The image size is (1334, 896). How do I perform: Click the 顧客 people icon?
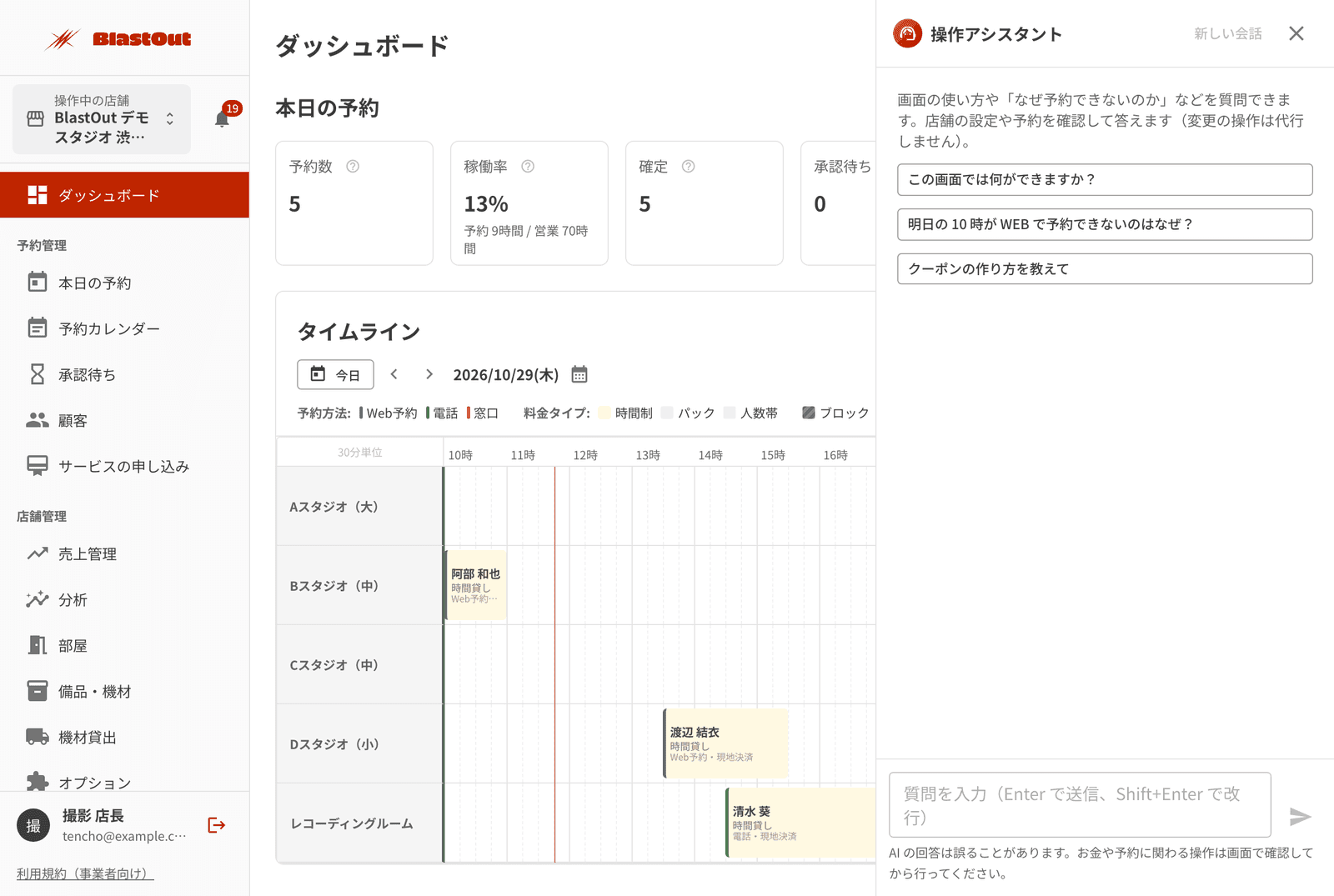click(x=38, y=420)
